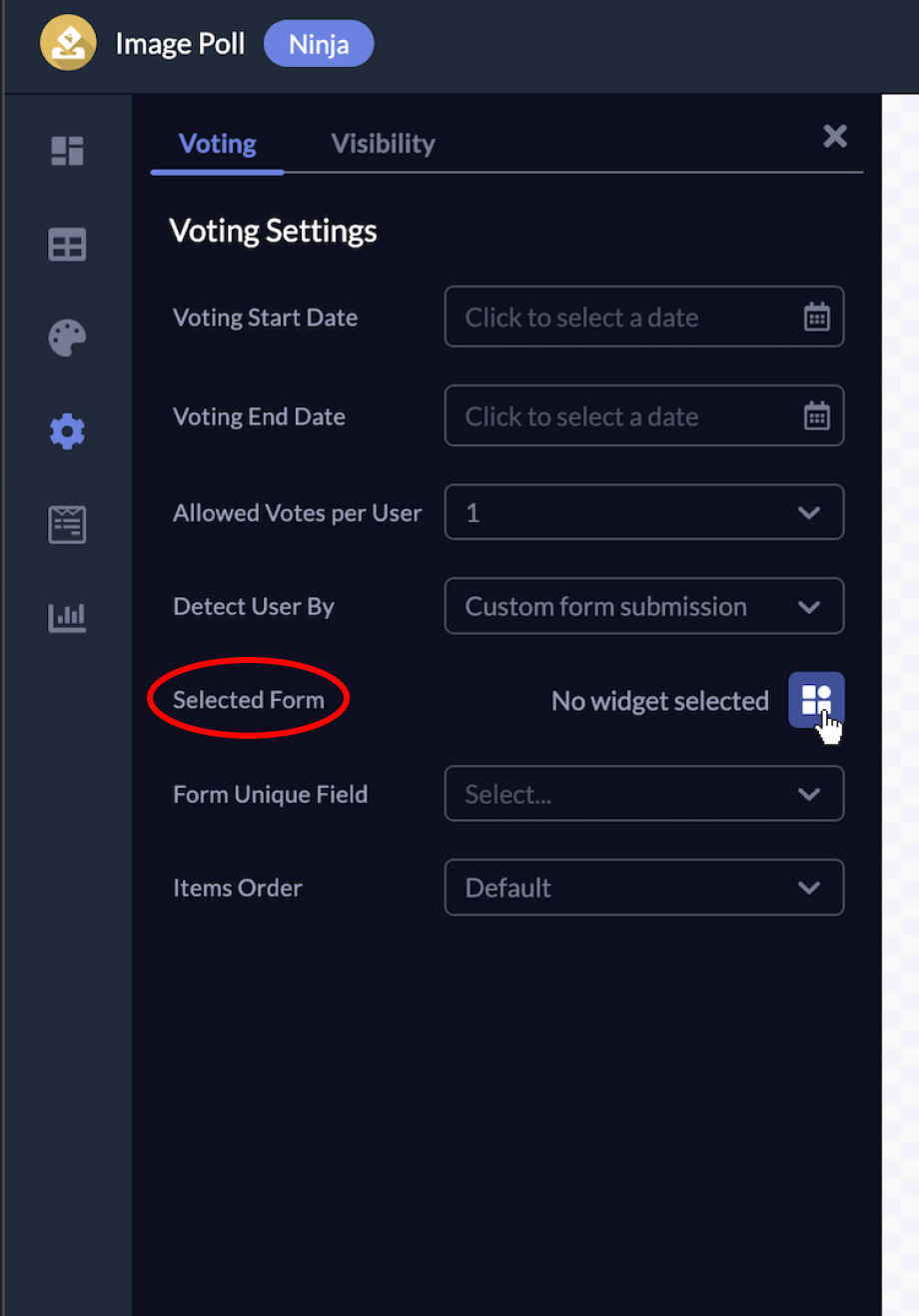Select the content table icon in sidebar
Viewport: 919px width, 1316px height.
pos(66,245)
